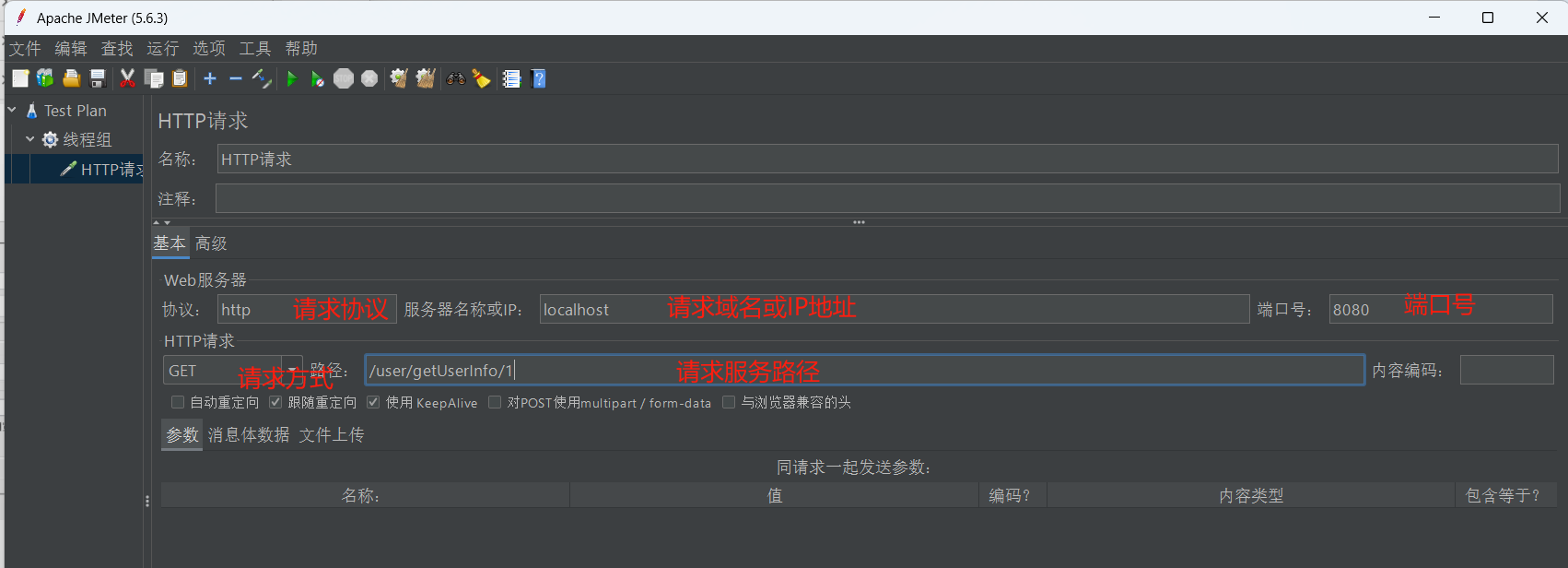Open the 帮助 menu
The height and width of the screenshot is (568, 1568).
(x=301, y=48)
